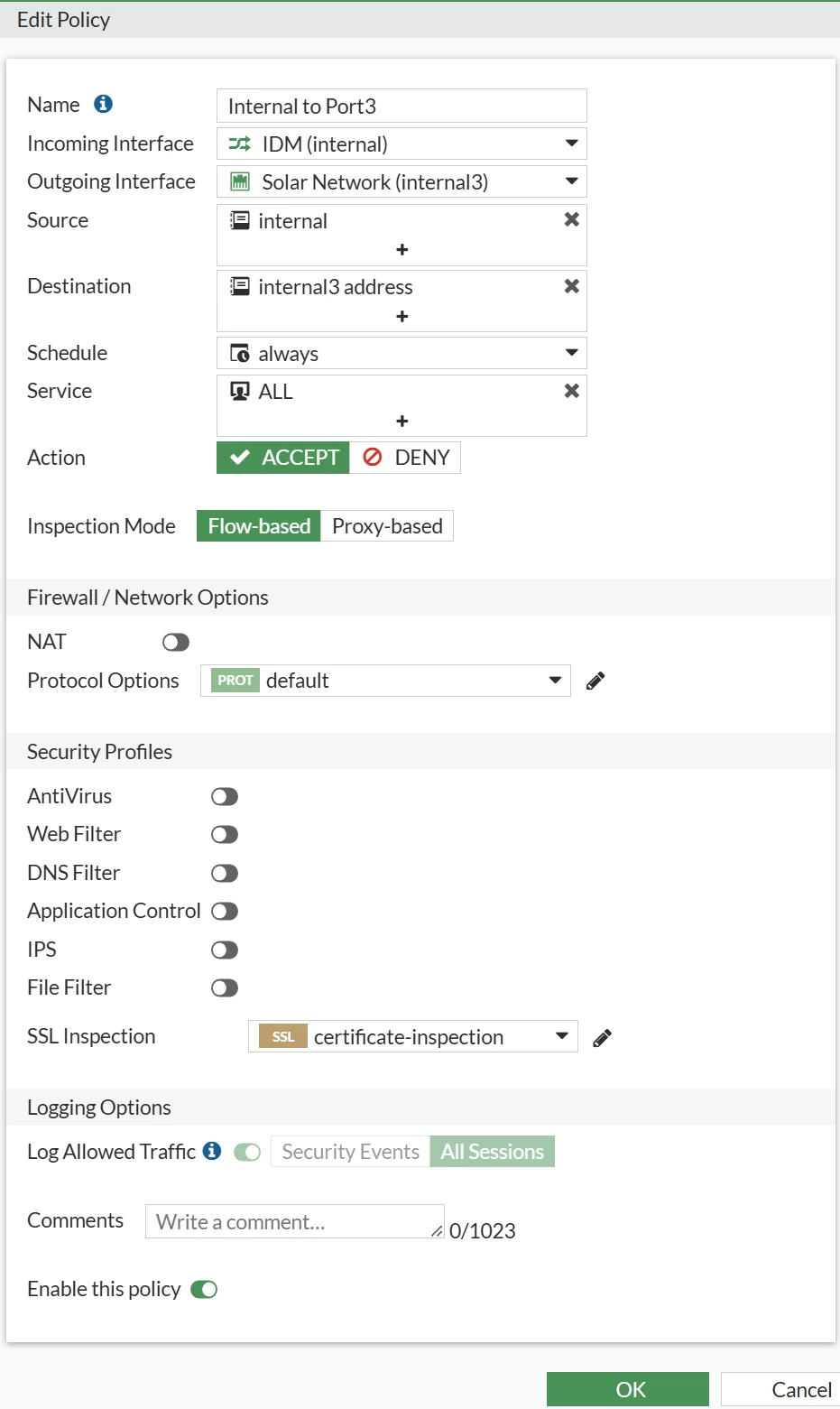Switch Inspection Mode to Proxy-based
840x1409 pixels.
click(387, 526)
